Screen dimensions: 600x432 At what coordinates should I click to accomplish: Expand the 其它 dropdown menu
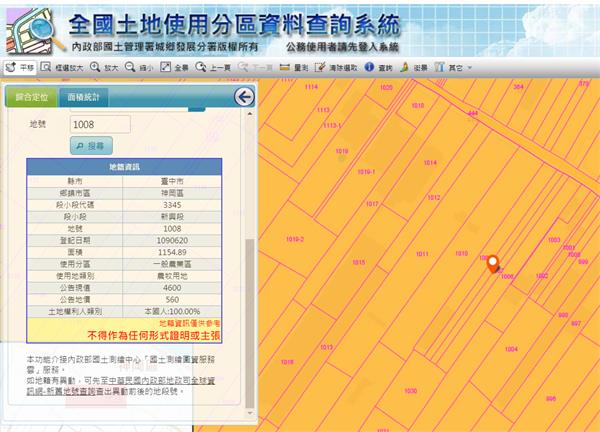coord(455,68)
